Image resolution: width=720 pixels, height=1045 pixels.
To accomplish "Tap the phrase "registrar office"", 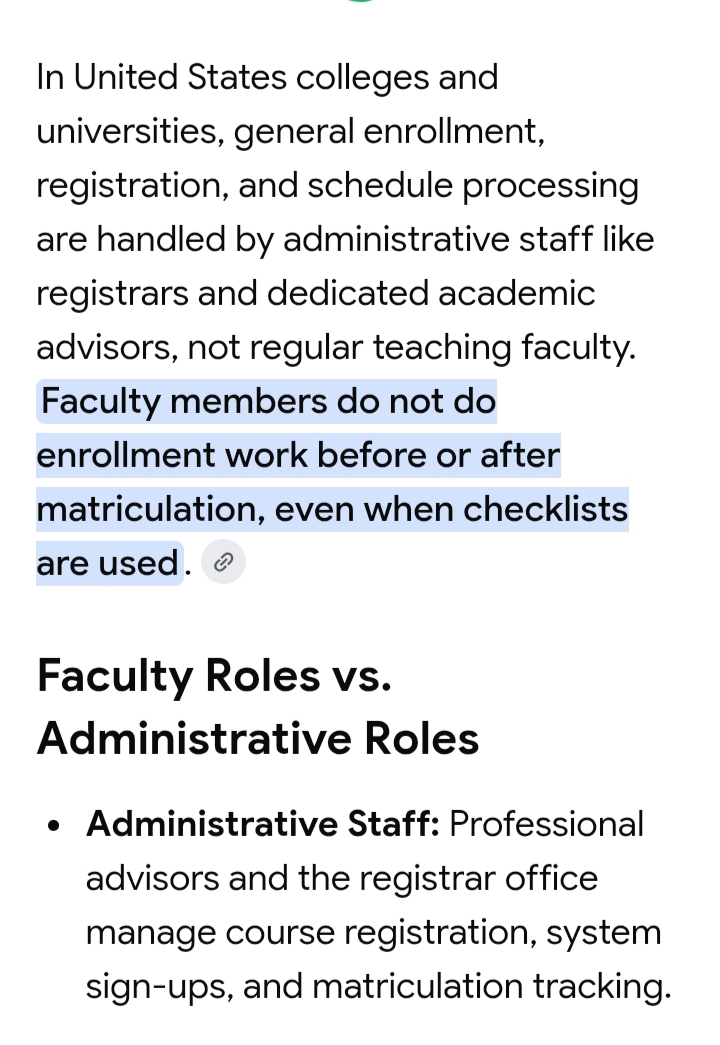I will pyautogui.click(x=478, y=878).
